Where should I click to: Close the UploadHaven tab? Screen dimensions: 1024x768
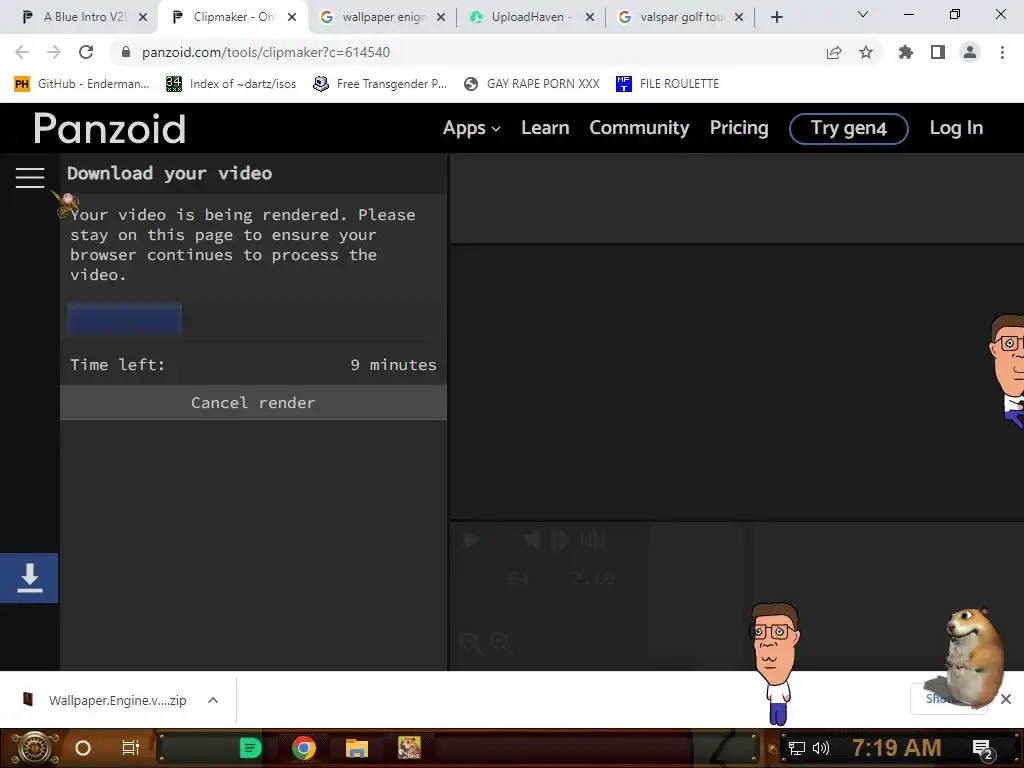590,17
